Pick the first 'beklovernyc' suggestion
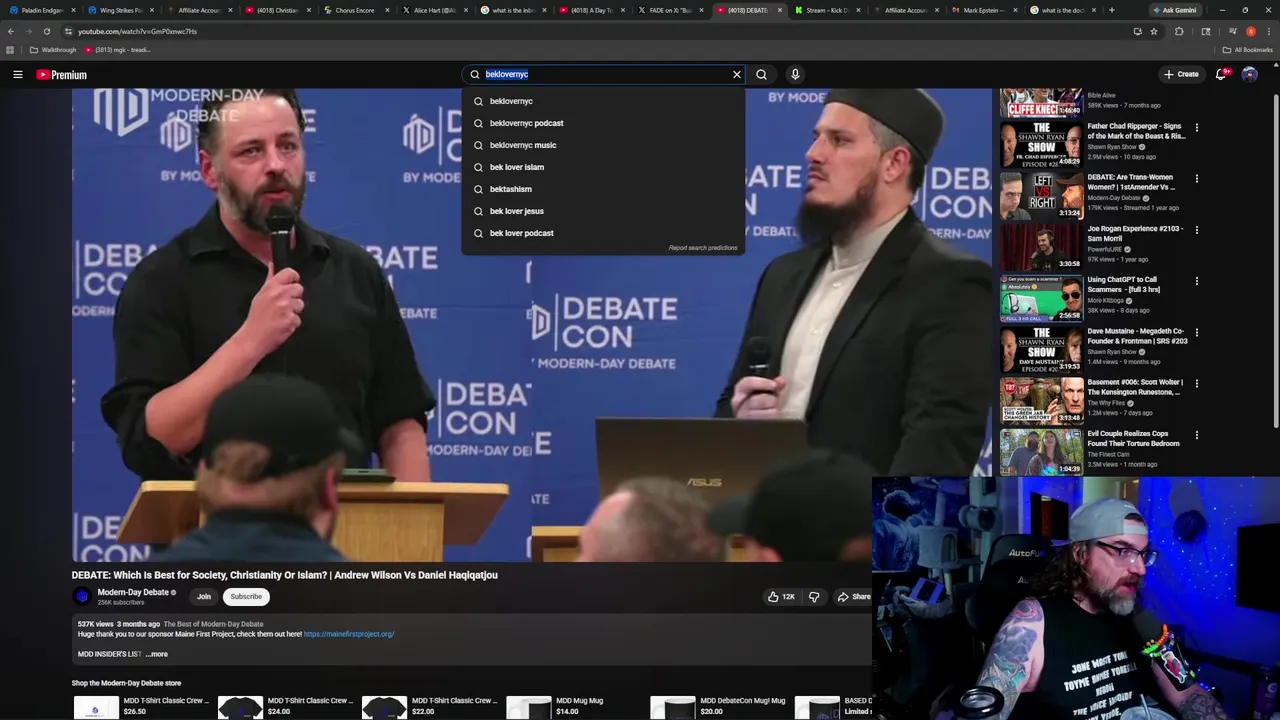The width and height of the screenshot is (1280, 720). 603,101
